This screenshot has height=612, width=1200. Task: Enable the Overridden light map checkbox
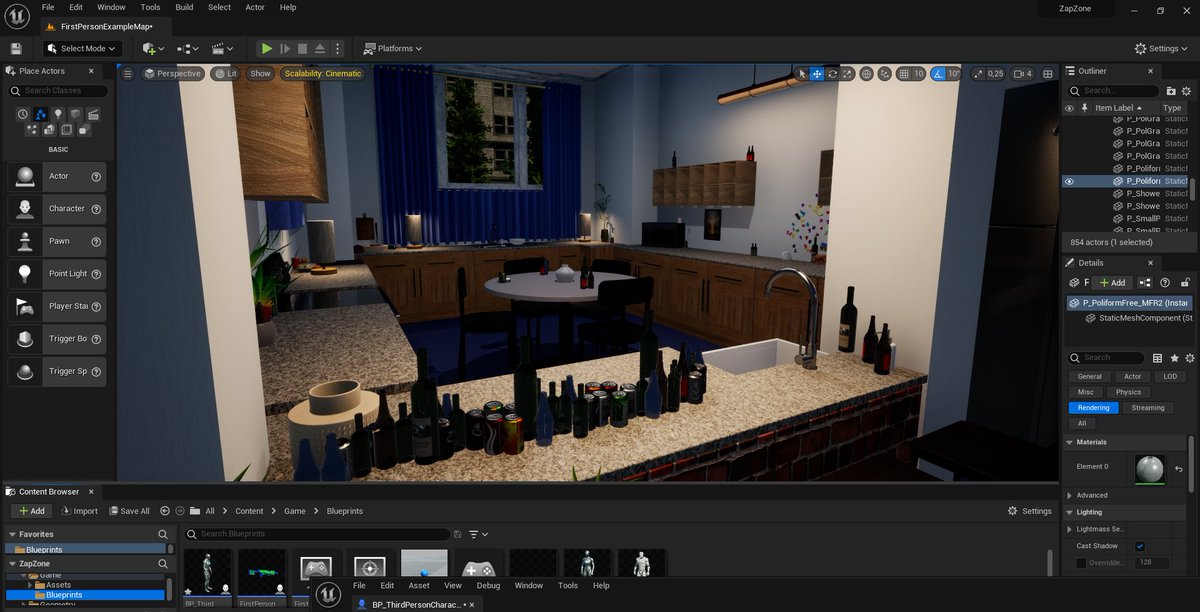point(1081,563)
